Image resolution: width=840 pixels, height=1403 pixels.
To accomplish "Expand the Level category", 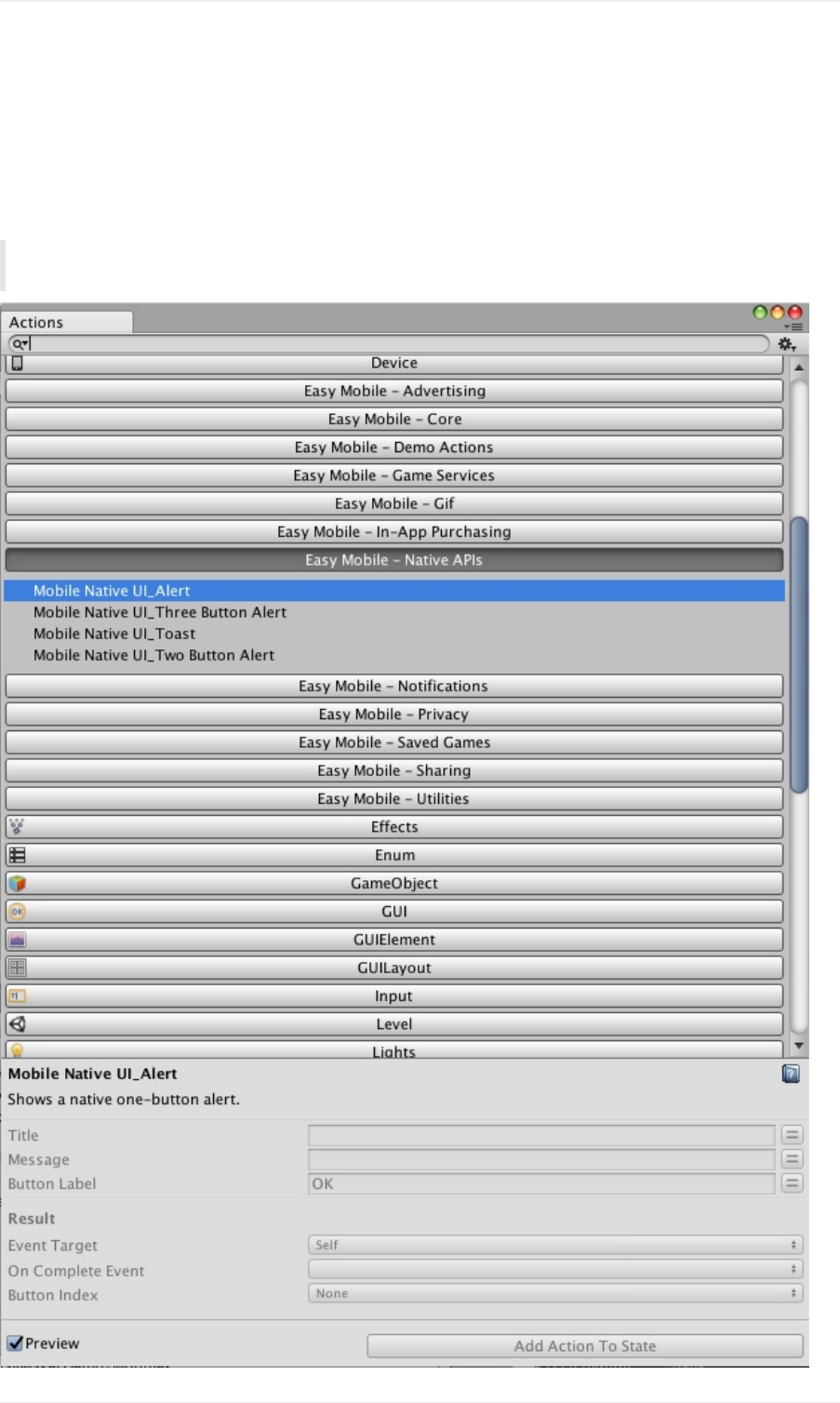I will click(394, 1024).
